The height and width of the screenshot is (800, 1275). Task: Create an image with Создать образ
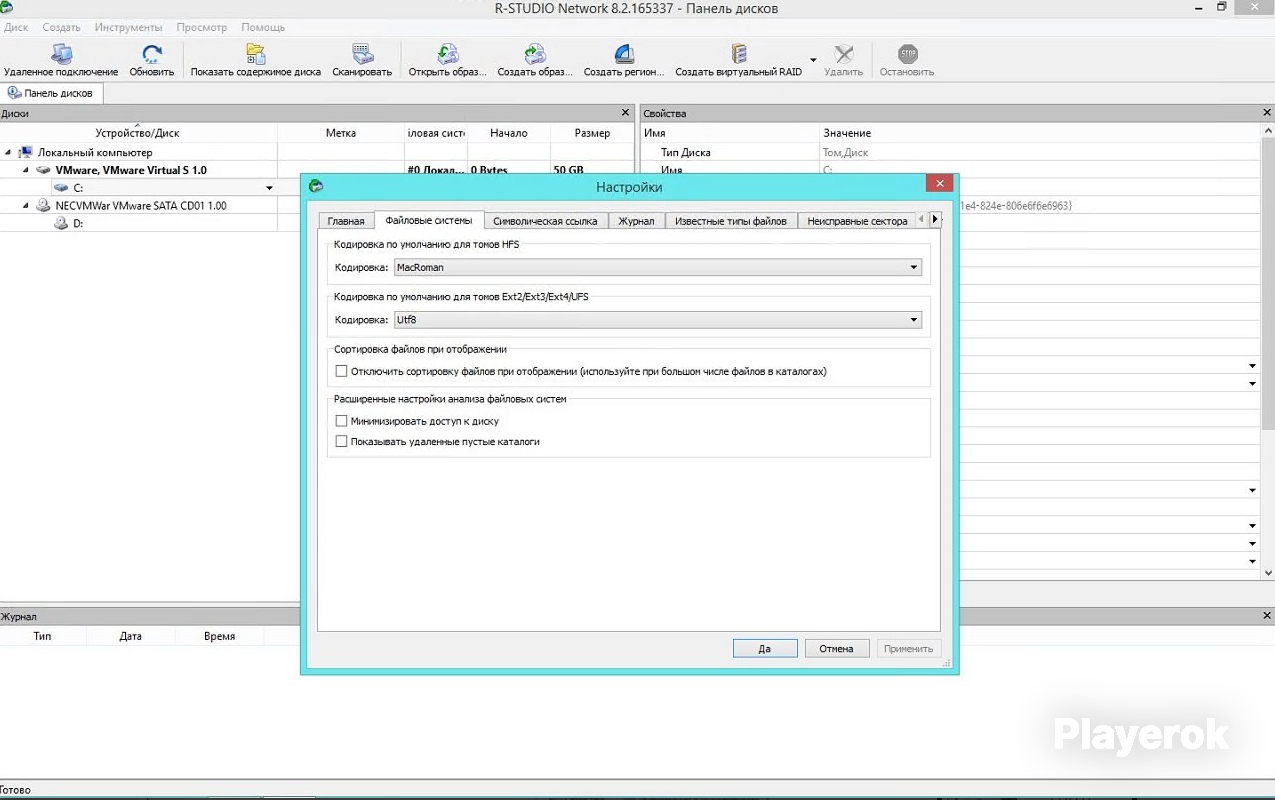click(535, 60)
